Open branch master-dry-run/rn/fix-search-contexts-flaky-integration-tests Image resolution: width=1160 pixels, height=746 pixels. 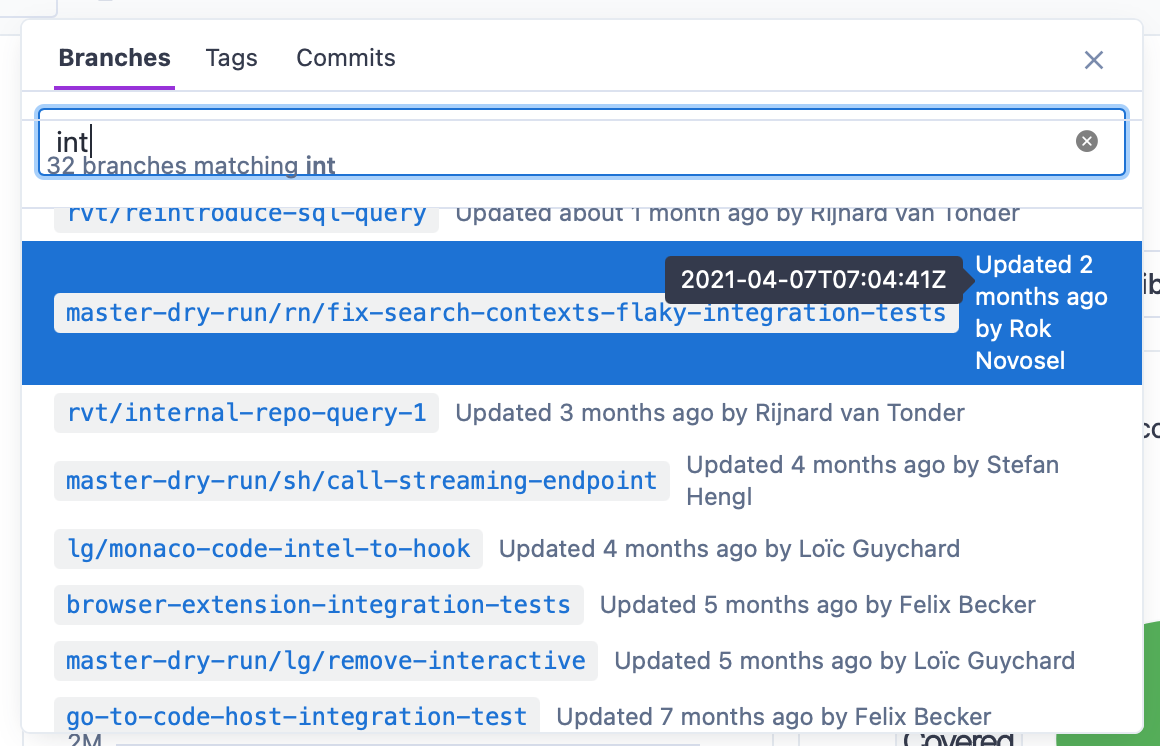click(506, 313)
